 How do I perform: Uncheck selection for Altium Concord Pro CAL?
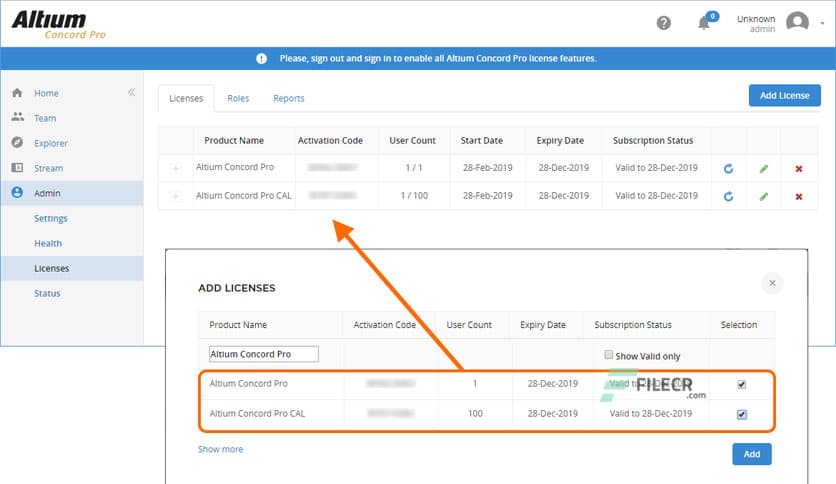tap(741, 414)
